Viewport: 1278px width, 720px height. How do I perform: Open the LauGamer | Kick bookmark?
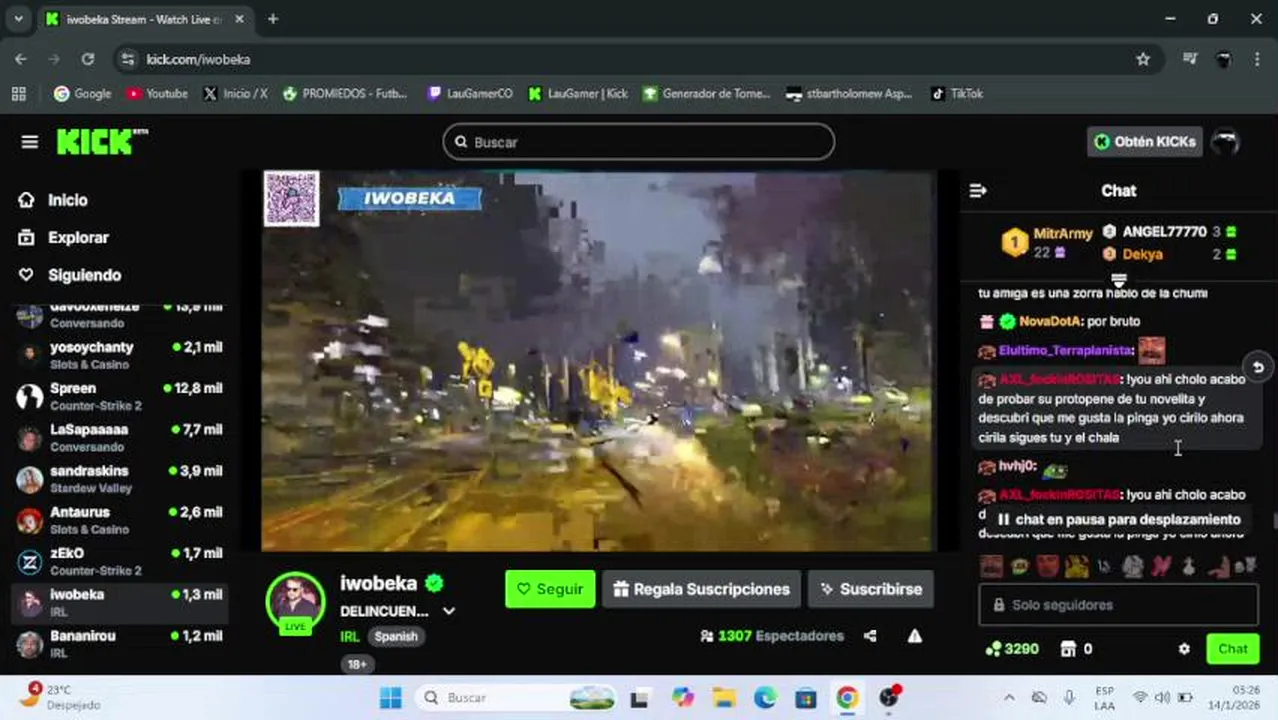pyautogui.click(x=578, y=94)
